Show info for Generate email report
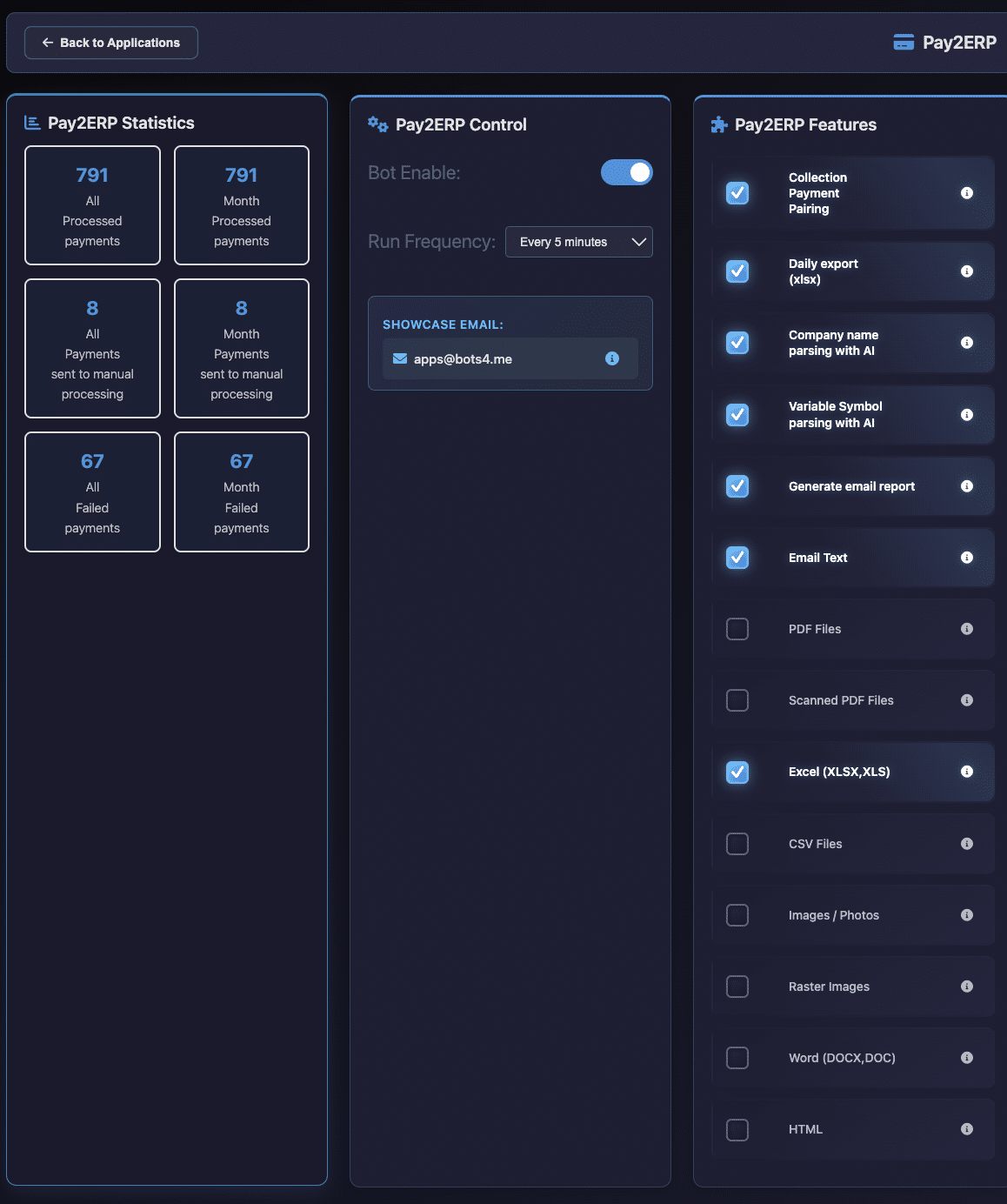1007x1204 pixels. tap(966, 486)
